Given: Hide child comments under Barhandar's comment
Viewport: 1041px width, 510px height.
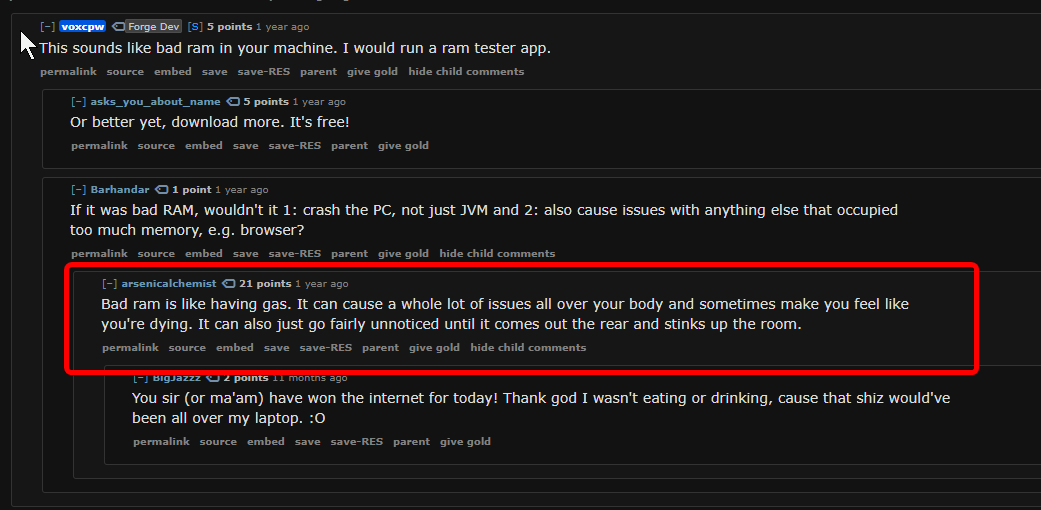Looking at the screenshot, I should click(x=497, y=254).
